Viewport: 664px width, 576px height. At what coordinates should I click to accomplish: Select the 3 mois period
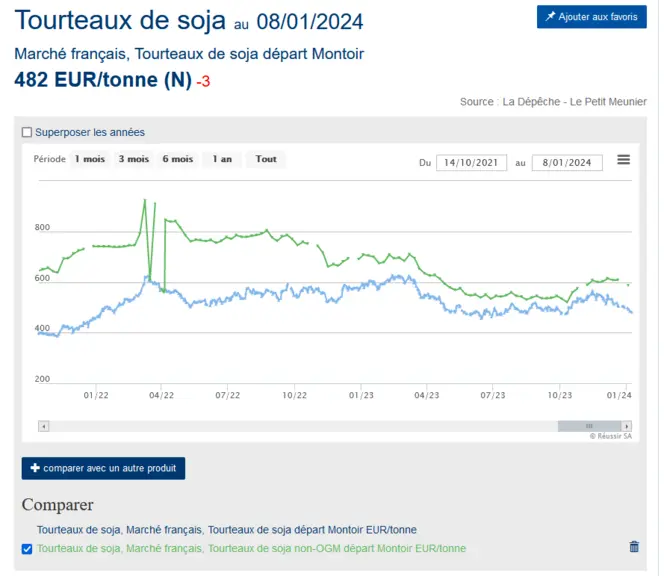pyautogui.click(x=134, y=159)
